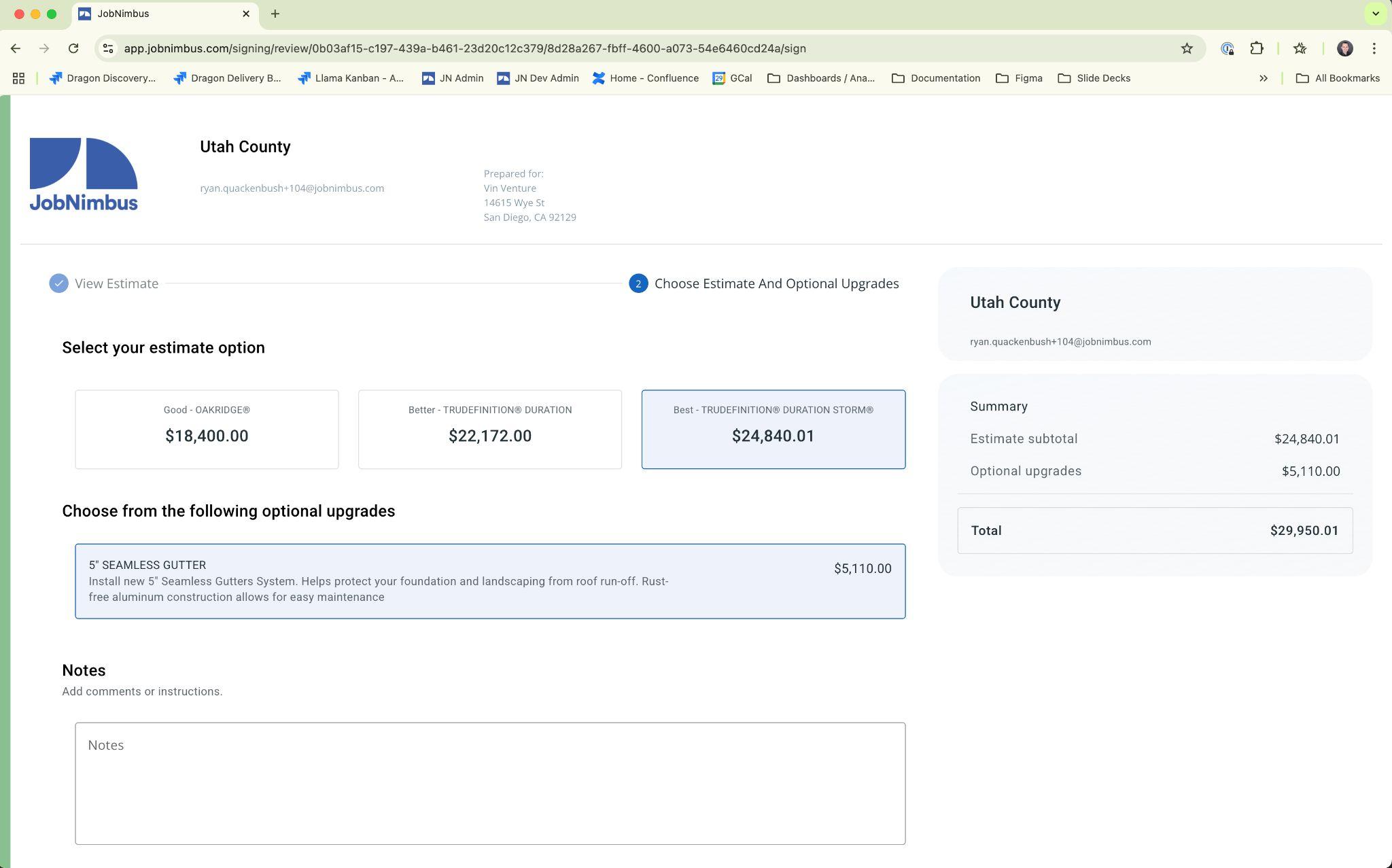
Task: Open the browser Extensions puzzle icon
Action: click(x=1256, y=48)
